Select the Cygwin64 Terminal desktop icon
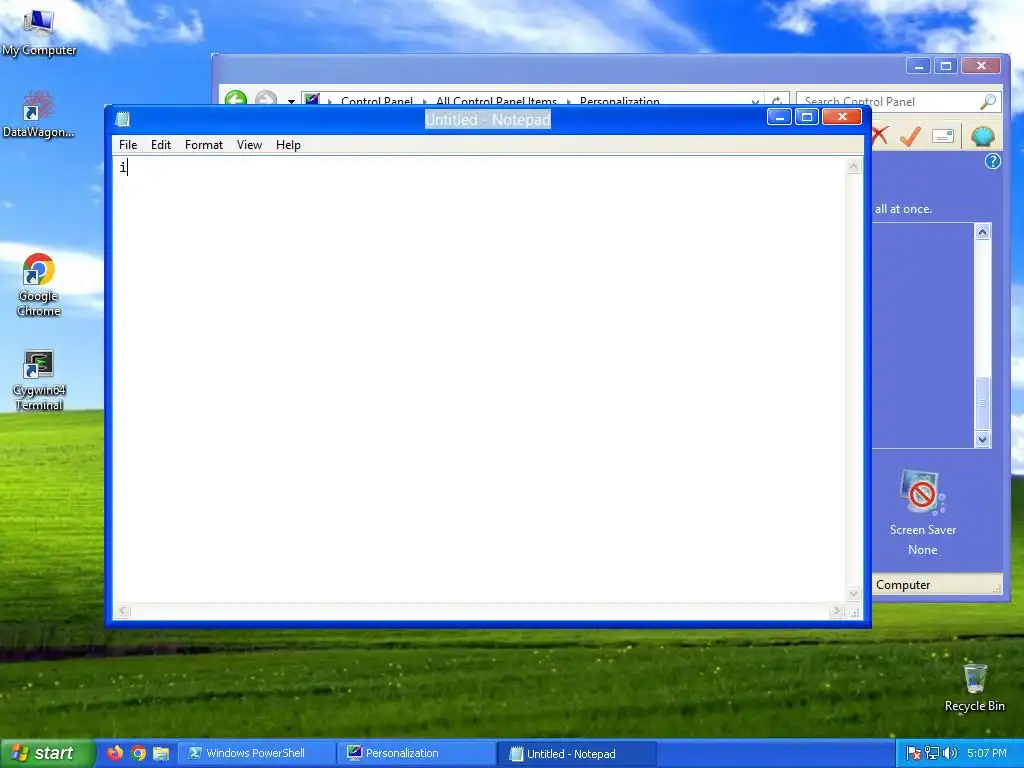The image size is (1024, 768). [x=39, y=381]
